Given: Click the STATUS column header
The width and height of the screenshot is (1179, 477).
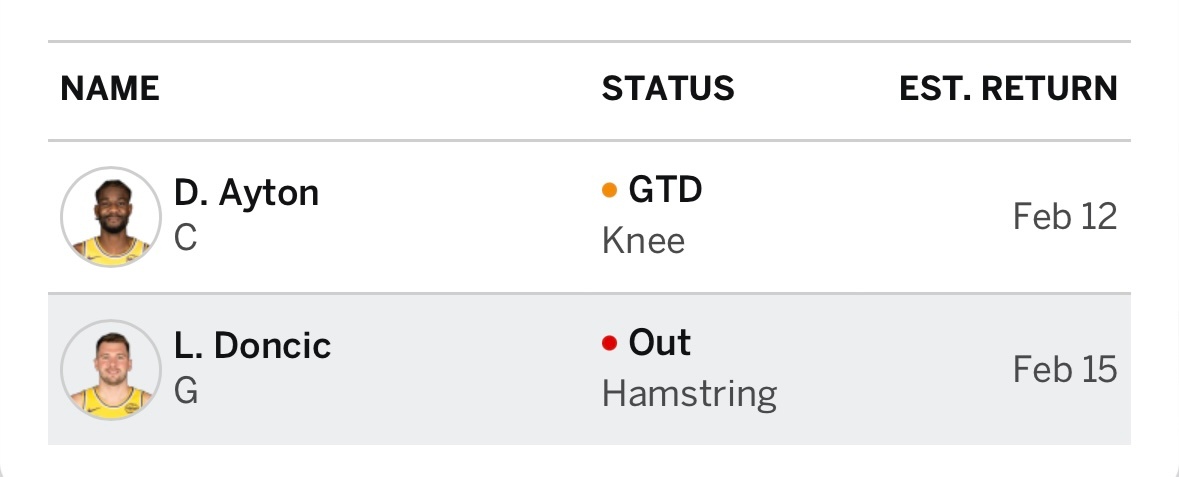Looking at the screenshot, I should (668, 89).
